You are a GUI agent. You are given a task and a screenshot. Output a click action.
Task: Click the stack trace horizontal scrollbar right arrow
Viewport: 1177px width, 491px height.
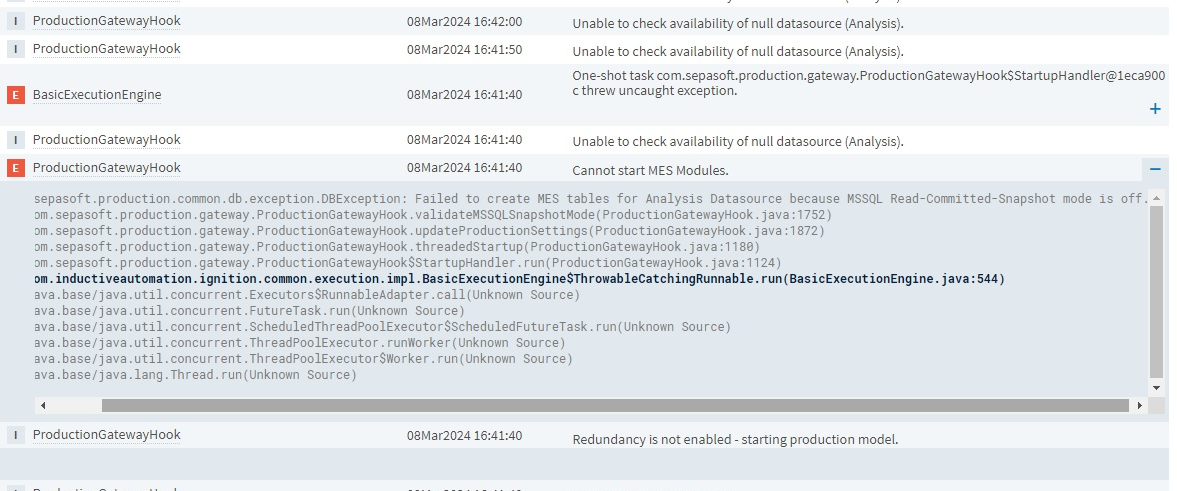coord(1139,406)
